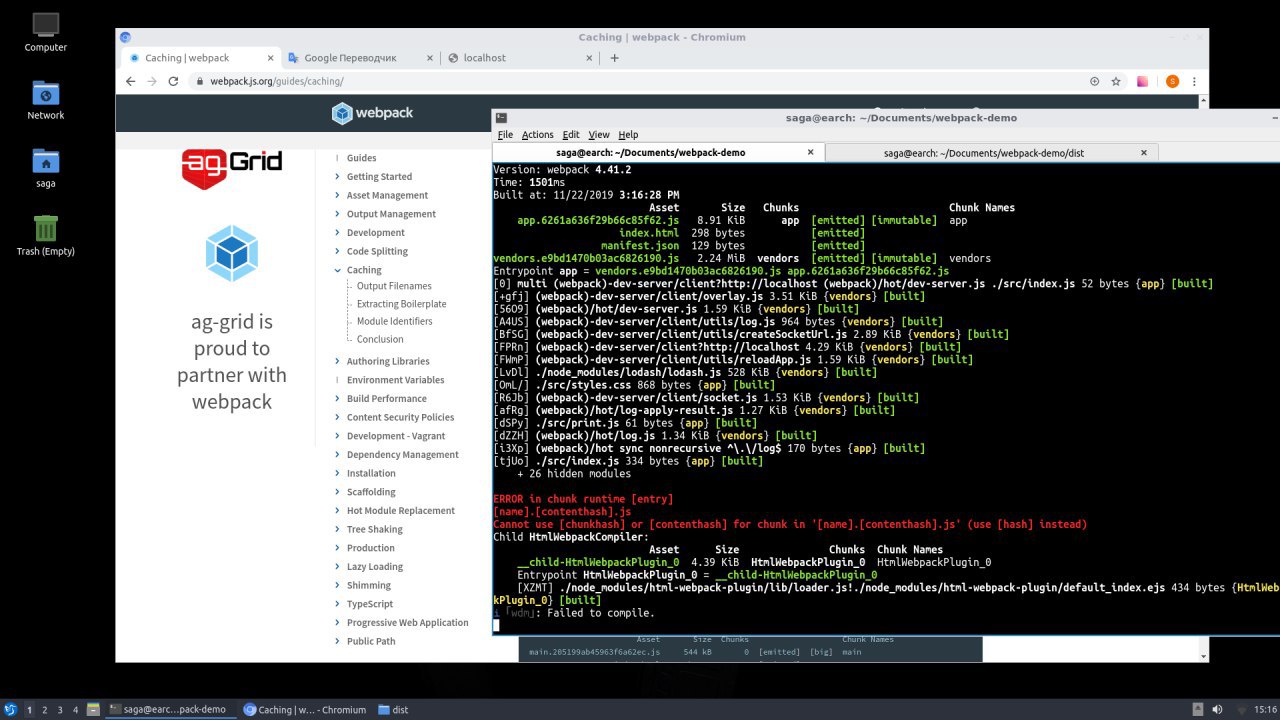Screen dimensions: 1280x720
Task: Open Chromium three-dot menu
Action: coord(1194,82)
